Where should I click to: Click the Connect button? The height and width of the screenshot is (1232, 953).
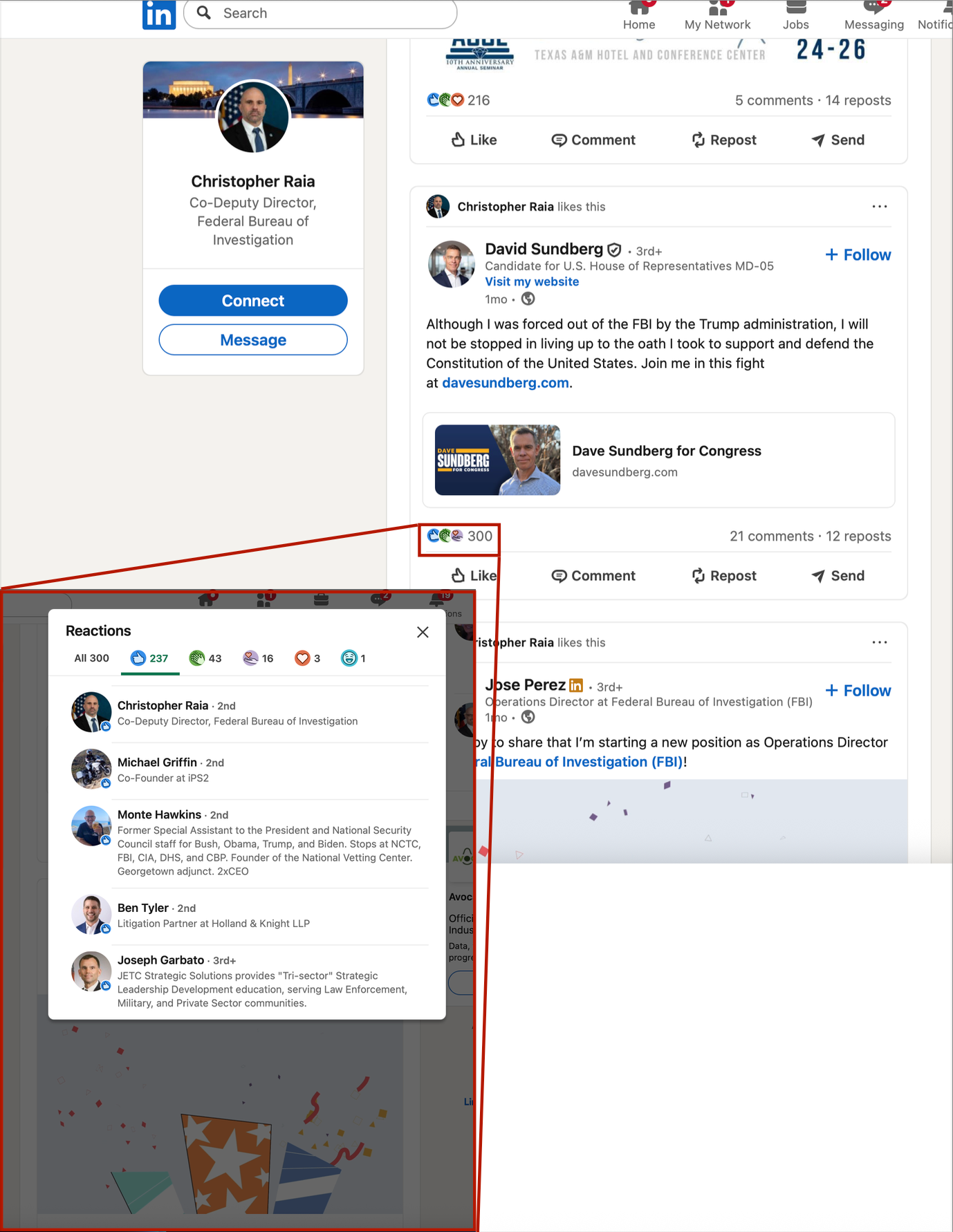253,301
